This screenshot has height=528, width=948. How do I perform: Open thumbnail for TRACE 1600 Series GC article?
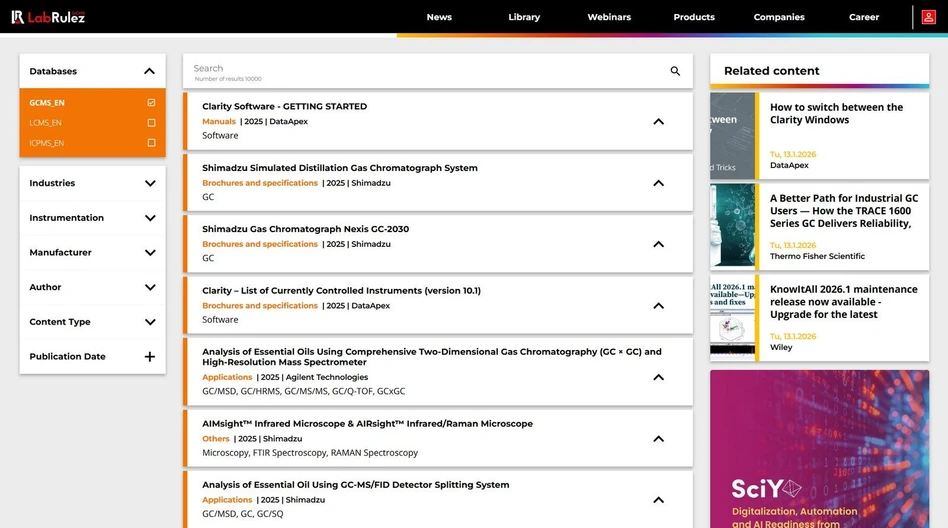pos(733,227)
